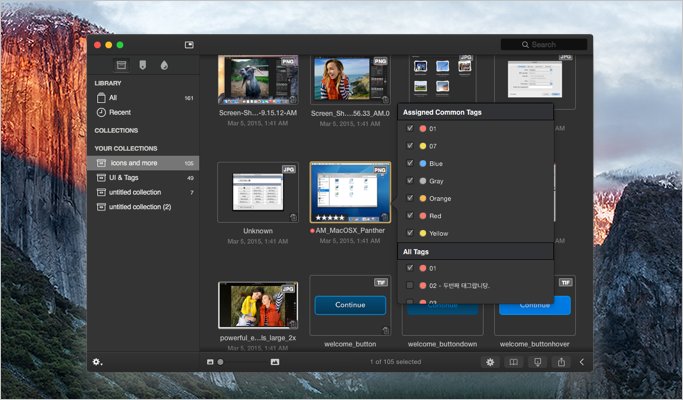Click the clipboard icon on powerful_e...ls_large_2x thumbnail
Viewport: 683px width, 400px height.
point(293,323)
